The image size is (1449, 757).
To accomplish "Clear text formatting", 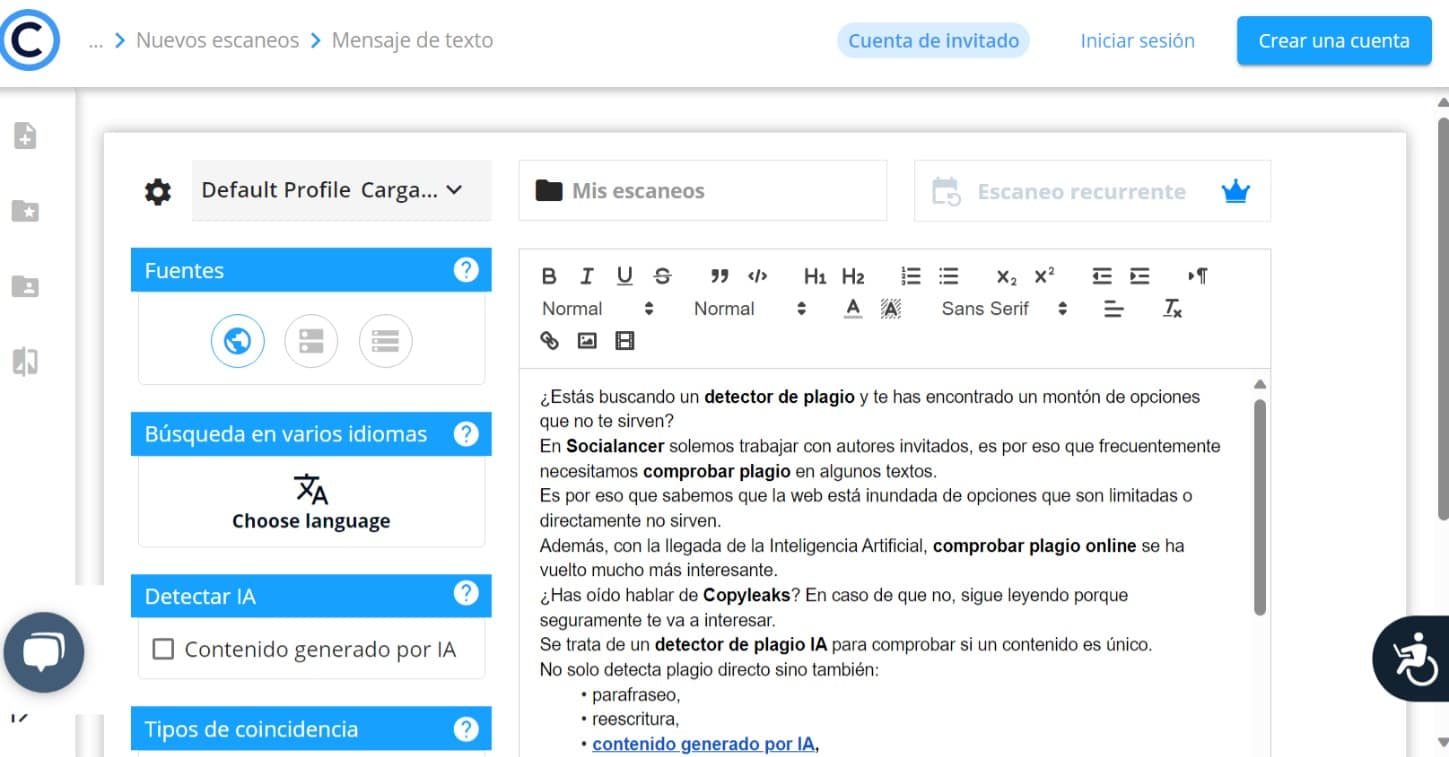I will coord(1173,309).
